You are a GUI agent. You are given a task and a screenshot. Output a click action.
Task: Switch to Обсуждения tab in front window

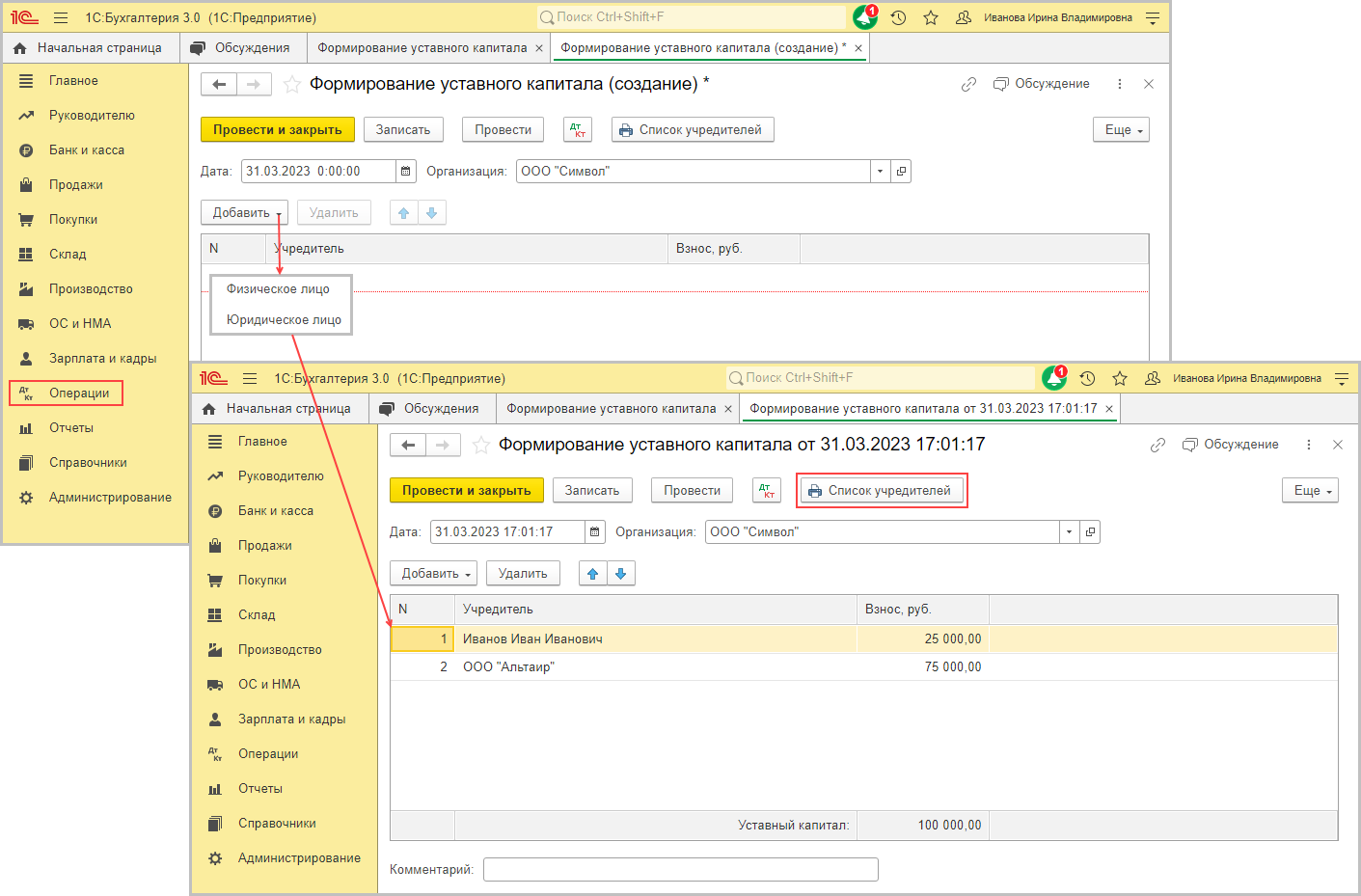(430, 409)
